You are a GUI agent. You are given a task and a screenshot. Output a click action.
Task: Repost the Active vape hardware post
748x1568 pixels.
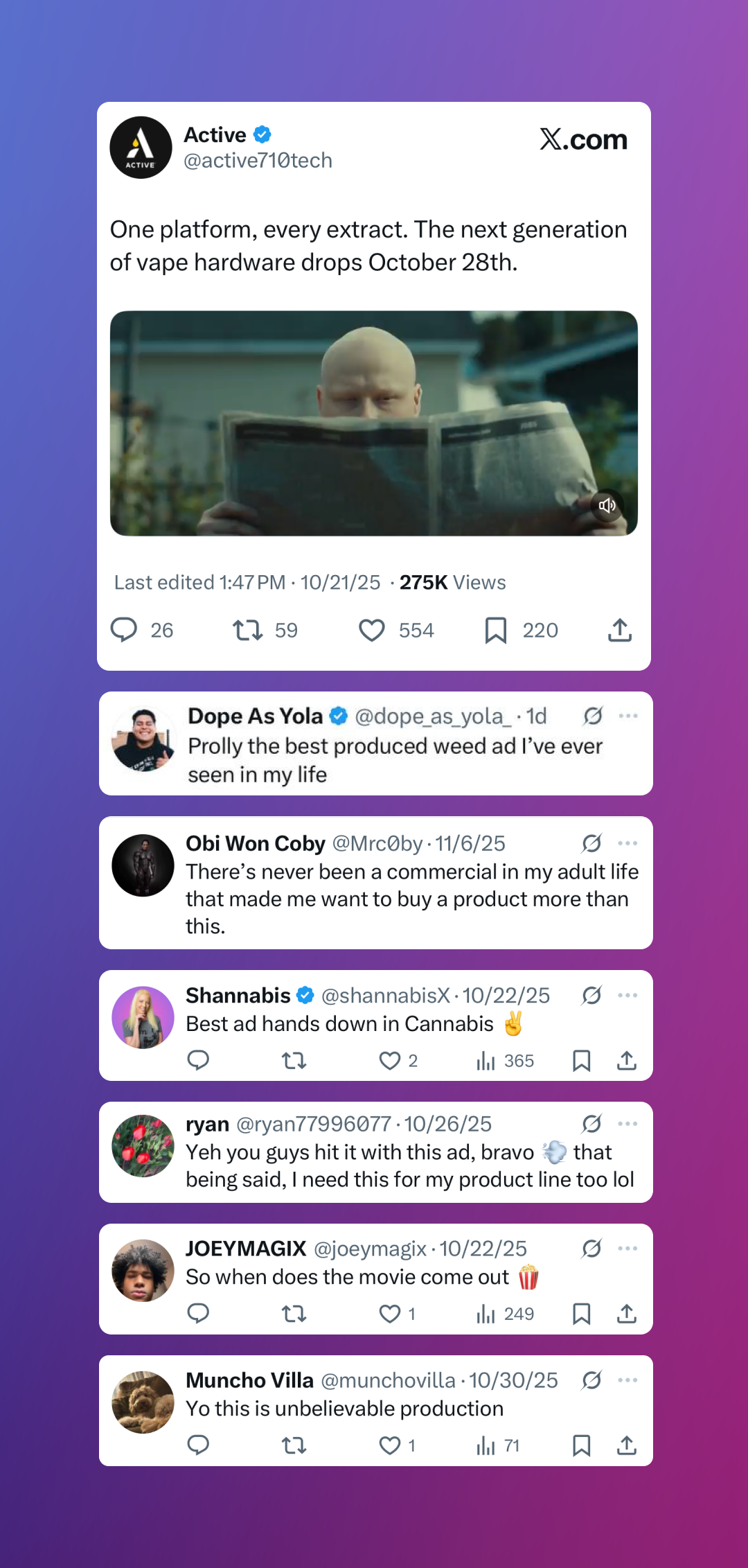tap(247, 630)
